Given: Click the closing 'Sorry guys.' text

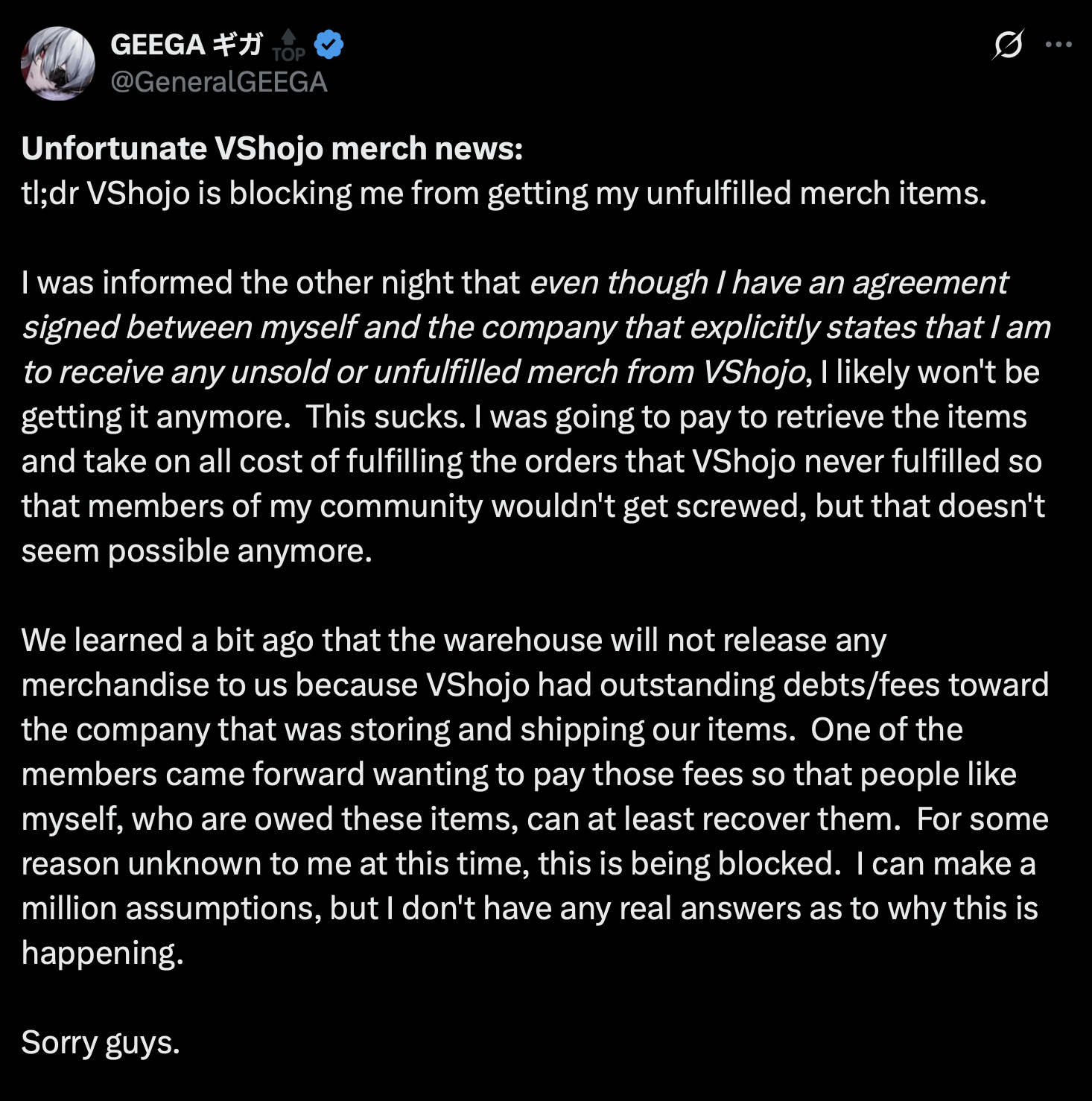Looking at the screenshot, I should [x=101, y=1043].
